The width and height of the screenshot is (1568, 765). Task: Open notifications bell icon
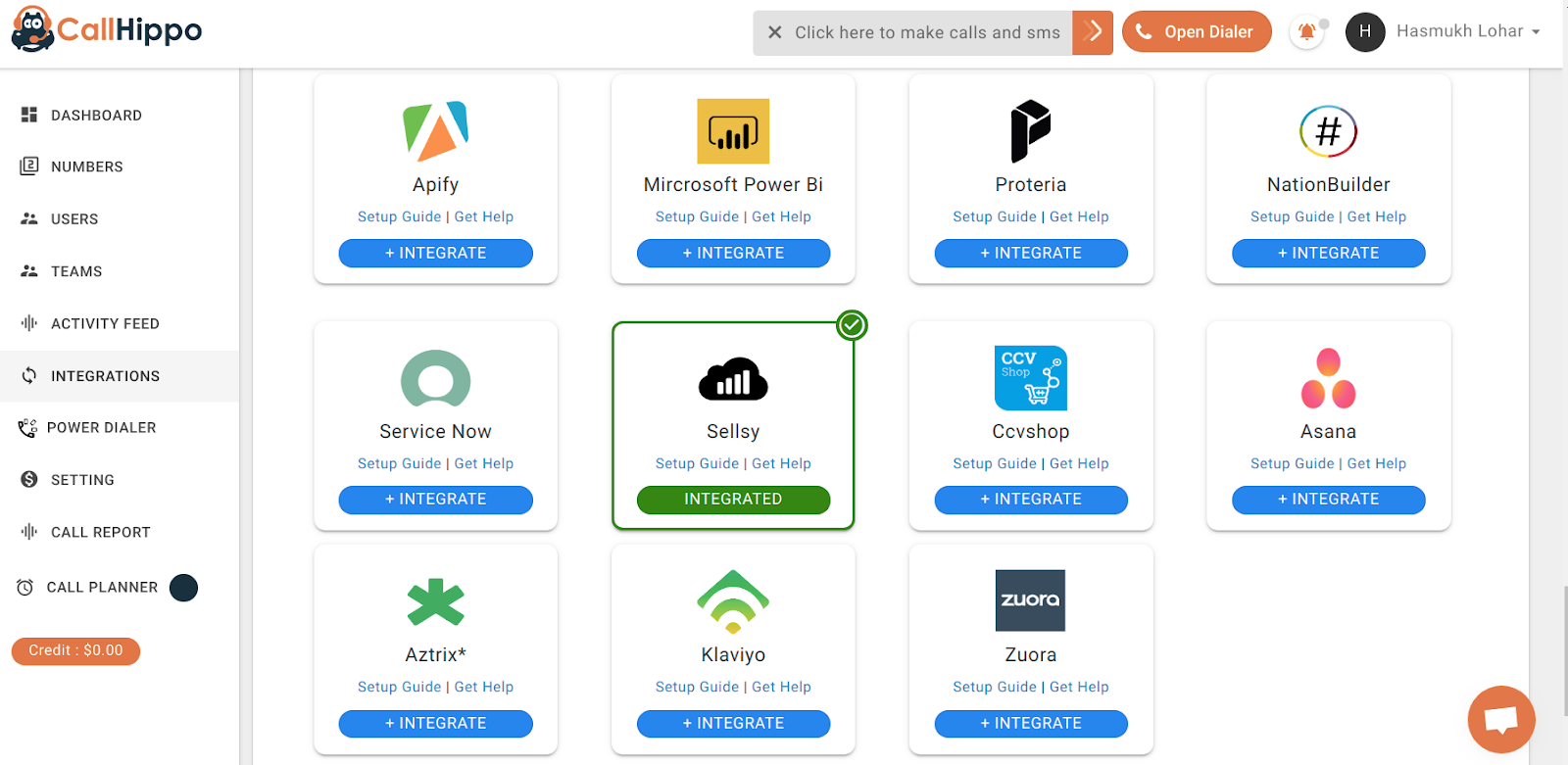[x=1306, y=31]
